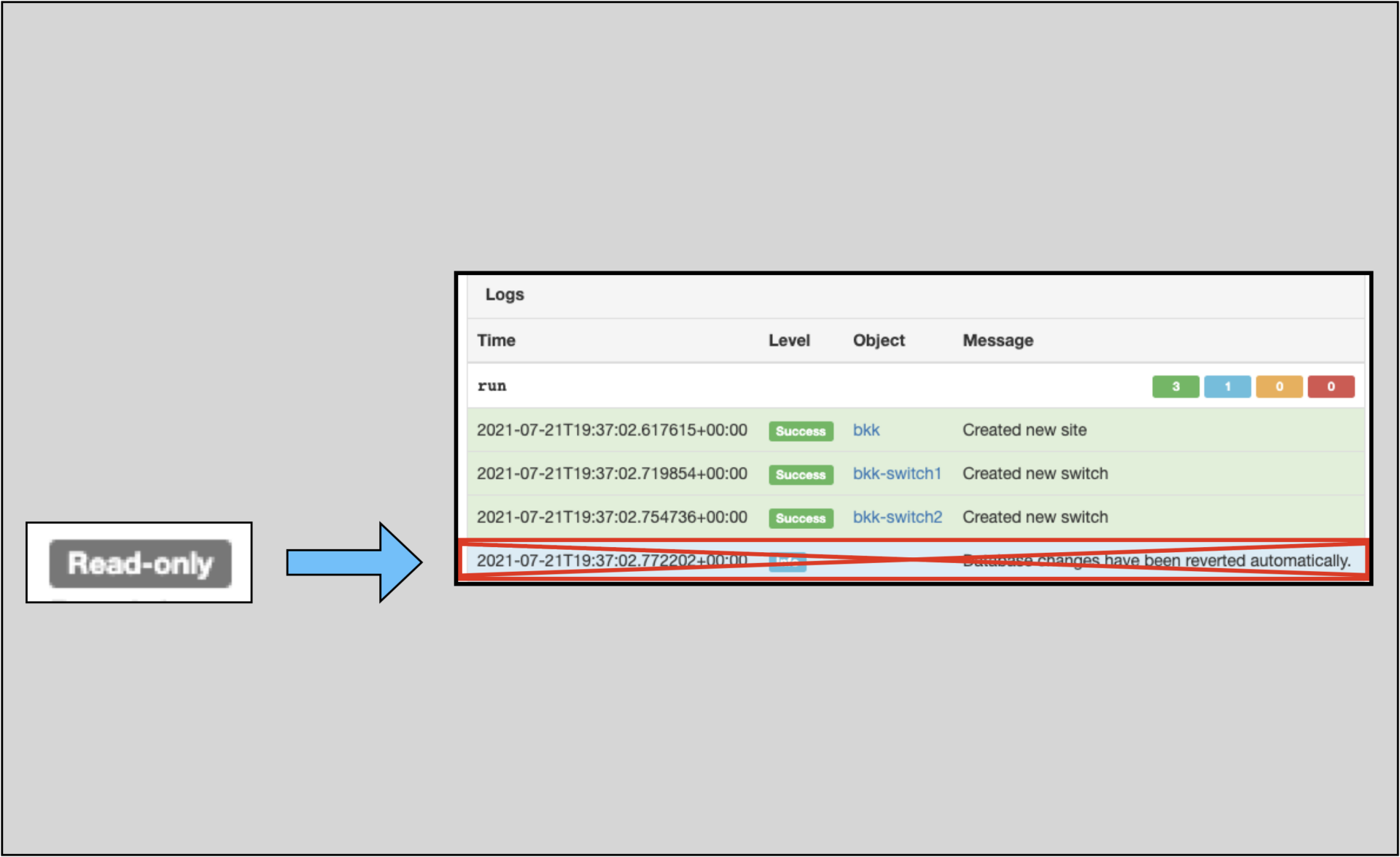Click the Logs panel header
Screen dimensions: 1400x857
(x=505, y=295)
